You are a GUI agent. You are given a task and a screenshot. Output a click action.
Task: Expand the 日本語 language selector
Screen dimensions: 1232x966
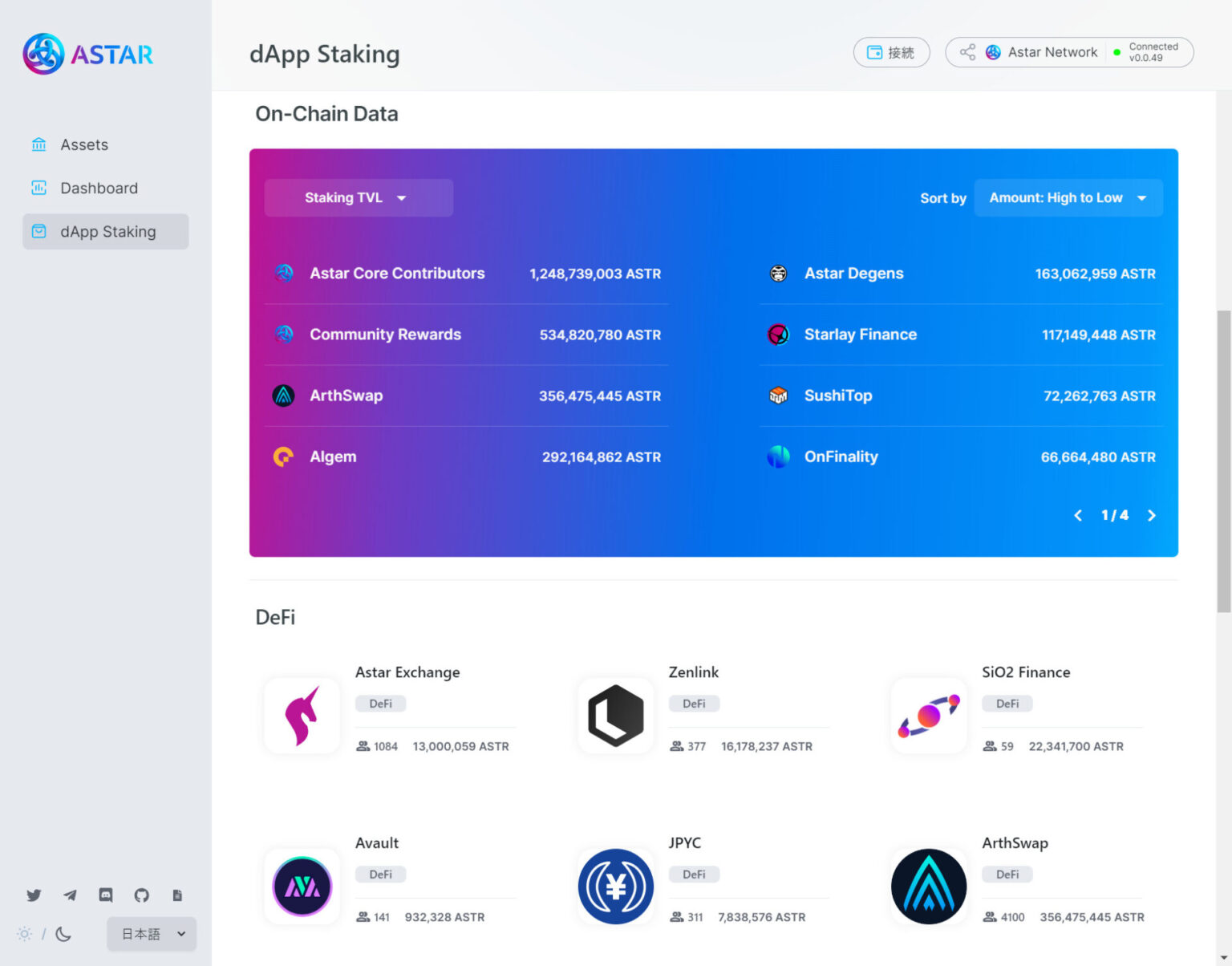[151, 934]
